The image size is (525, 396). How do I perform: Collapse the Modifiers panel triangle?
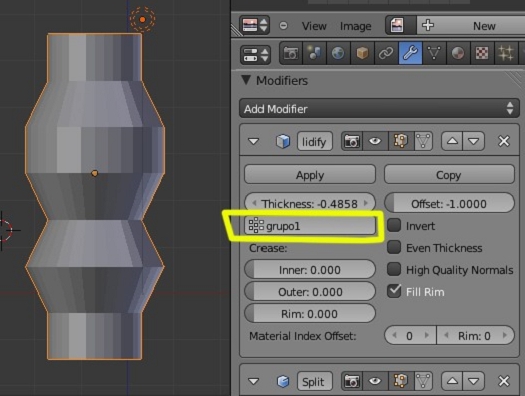pos(246,80)
